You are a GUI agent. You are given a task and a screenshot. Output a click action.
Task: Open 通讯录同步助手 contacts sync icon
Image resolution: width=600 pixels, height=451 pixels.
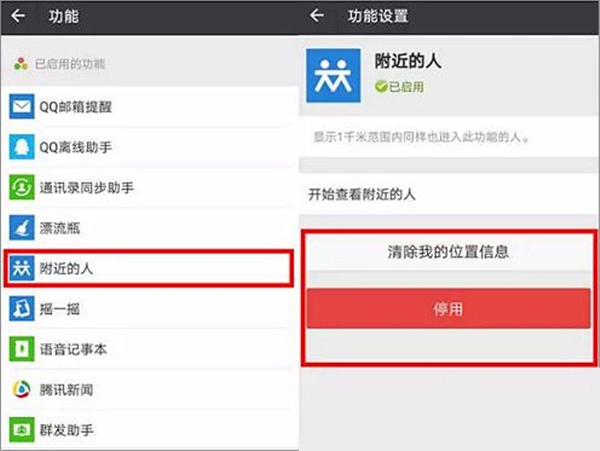[21, 187]
